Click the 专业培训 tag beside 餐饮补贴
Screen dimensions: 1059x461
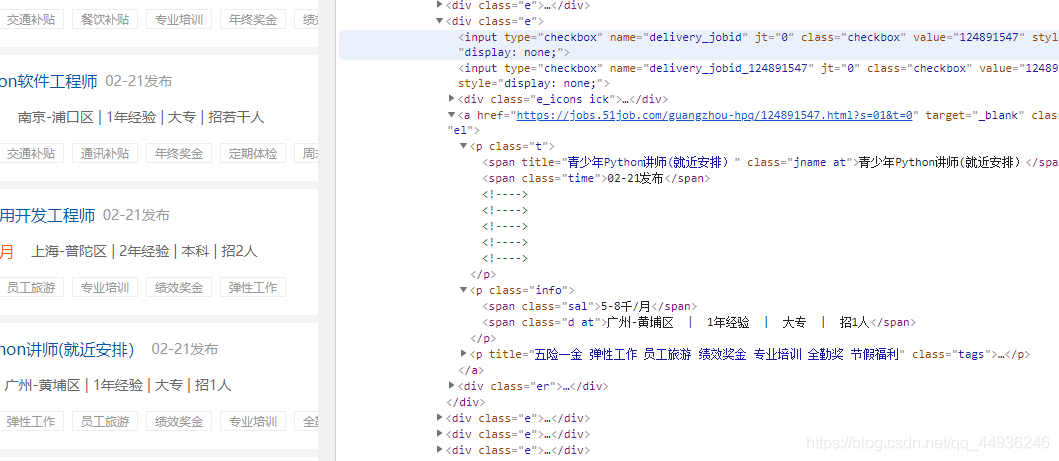click(179, 19)
